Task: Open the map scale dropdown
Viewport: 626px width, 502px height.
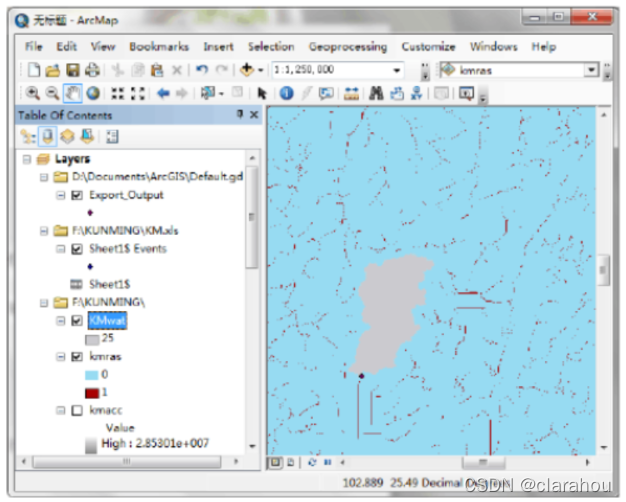Action: 396,70
